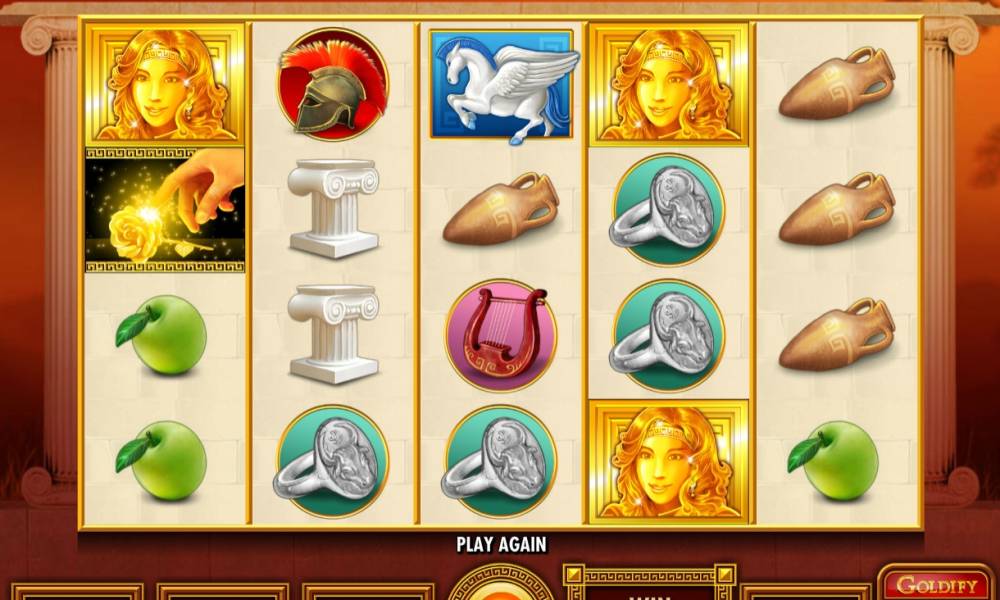Viewport: 1000px width, 600px height.
Task: Select the silver ring at bottom of third reel
Action: click(x=499, y=462)
